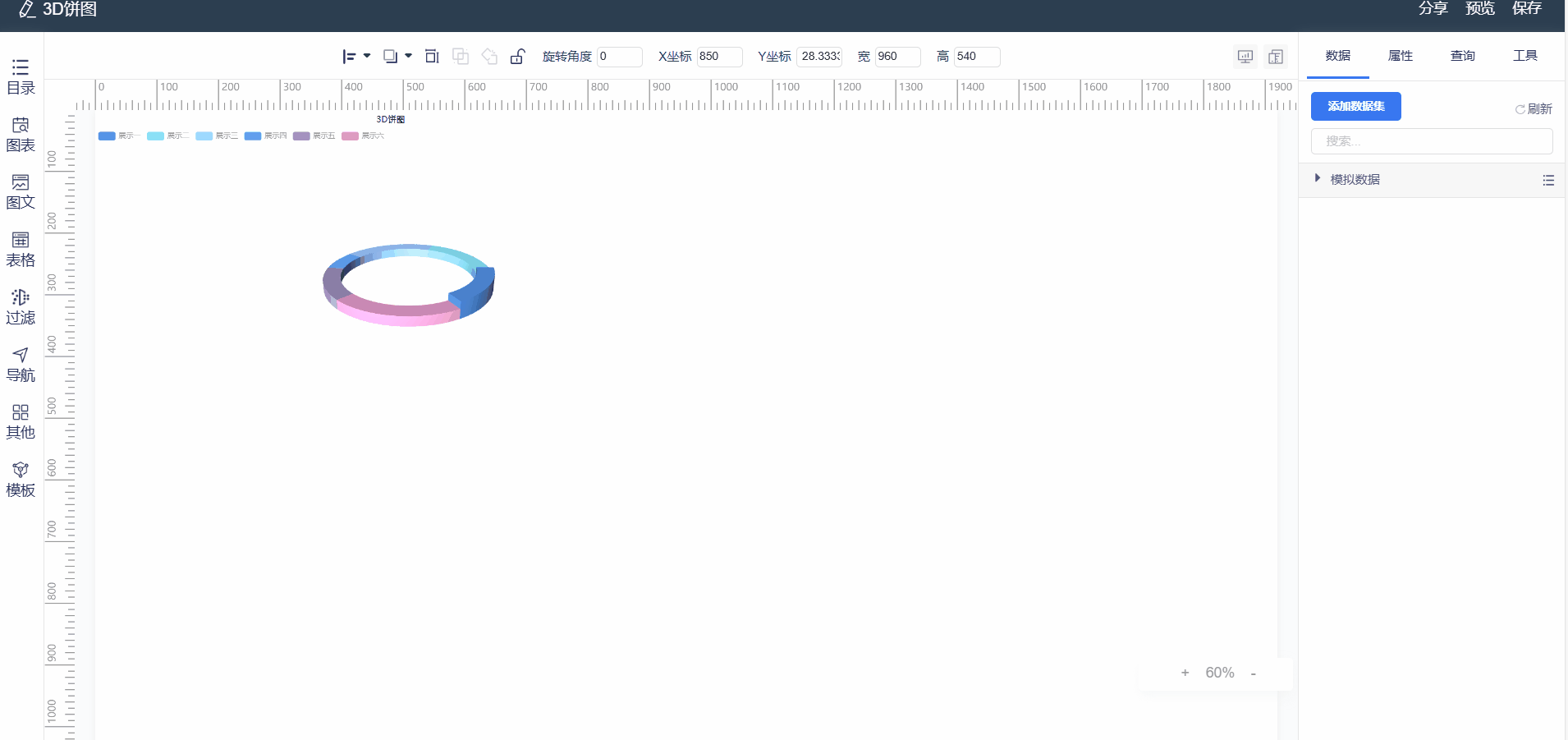Click the edit pencil icon beside 3D饼图 title

tap(26, 9)
